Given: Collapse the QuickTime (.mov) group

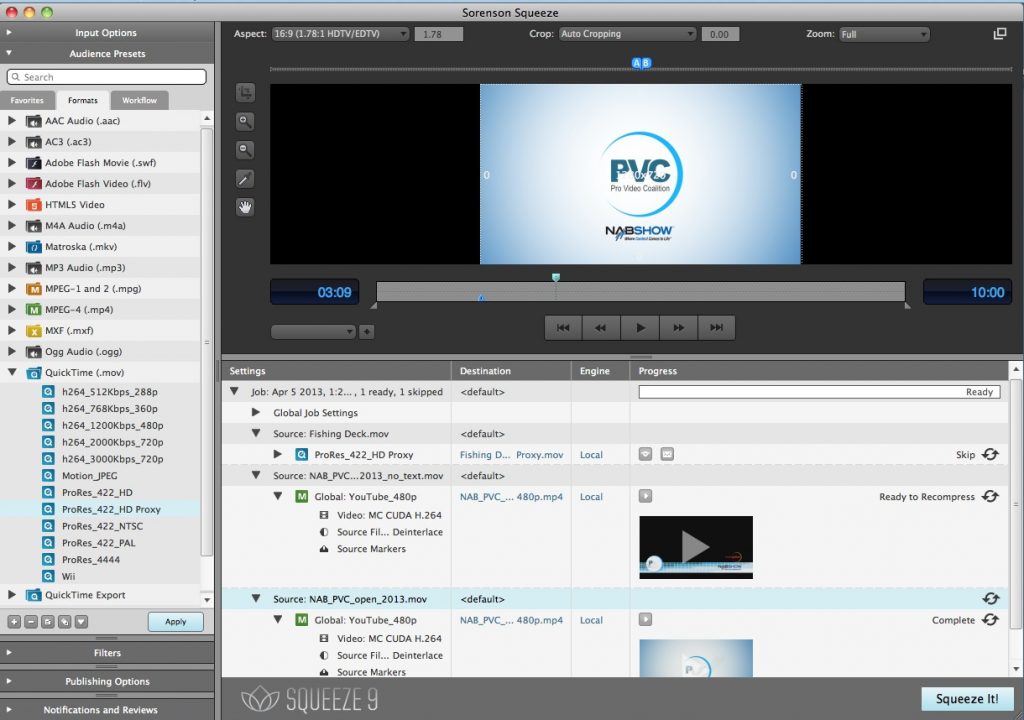Looking at the screenshot, I should pos(12,372).
